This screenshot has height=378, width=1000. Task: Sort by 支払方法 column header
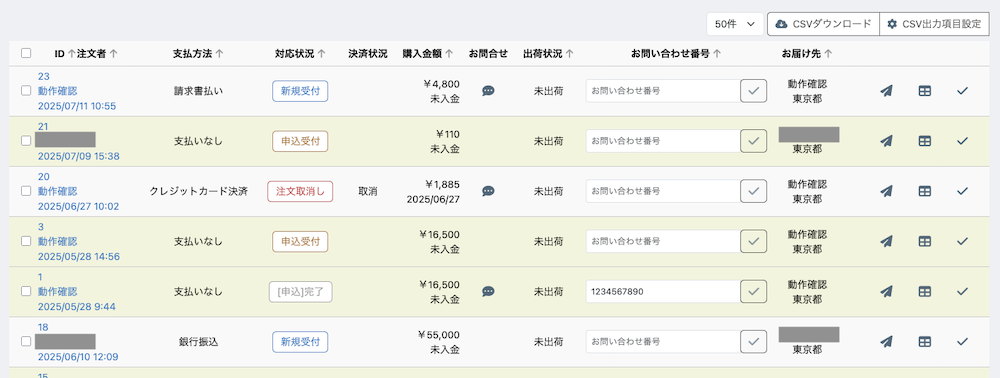[198, 54]
